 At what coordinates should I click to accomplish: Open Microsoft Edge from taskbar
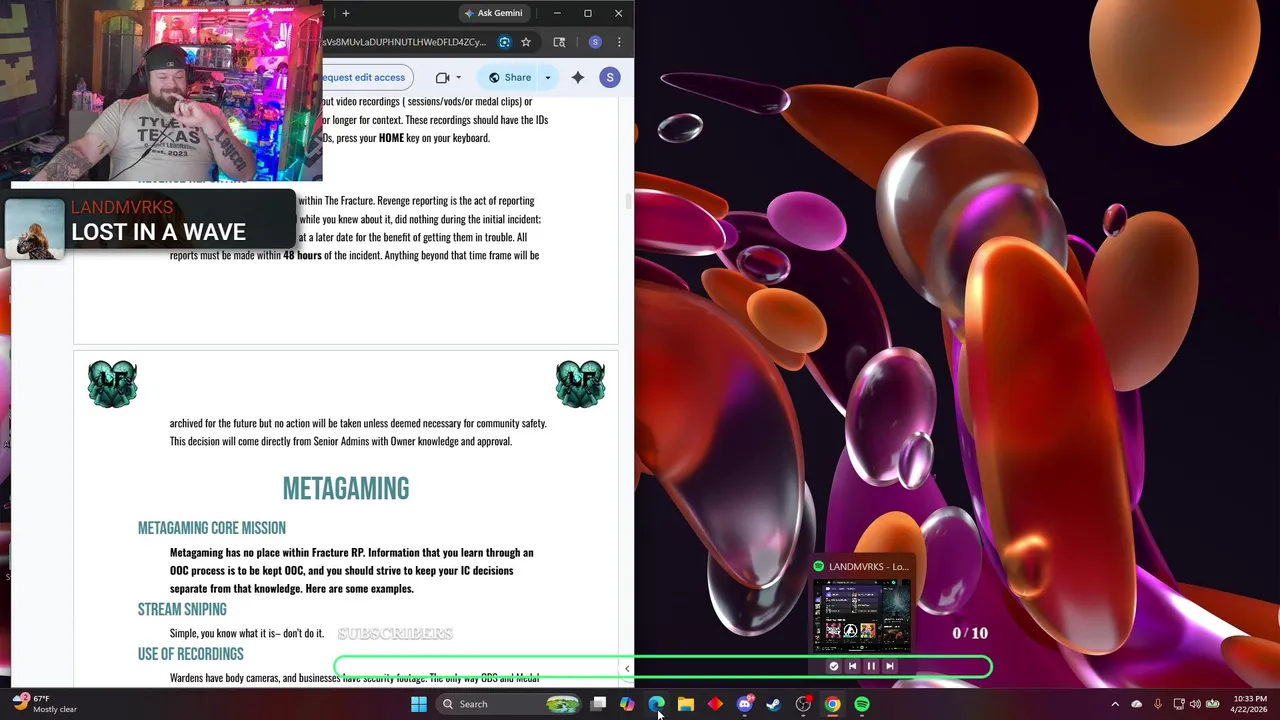656,704
